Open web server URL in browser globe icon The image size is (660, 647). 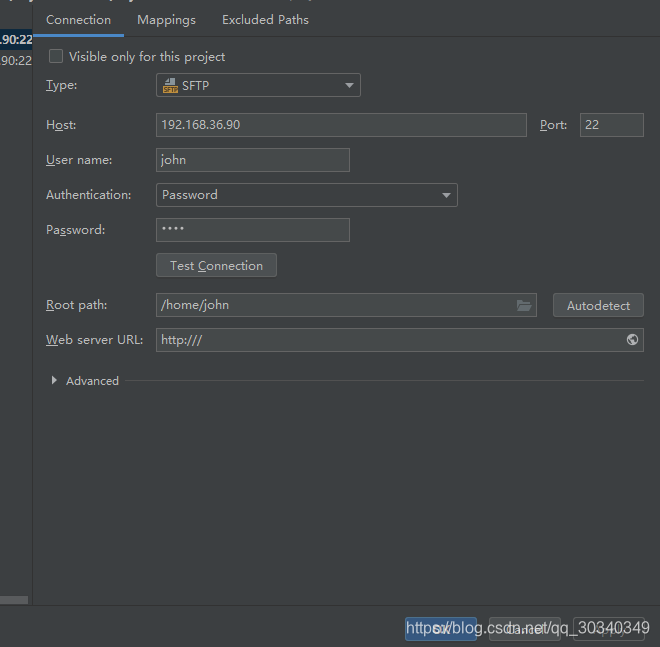click(x=632, y=340)
